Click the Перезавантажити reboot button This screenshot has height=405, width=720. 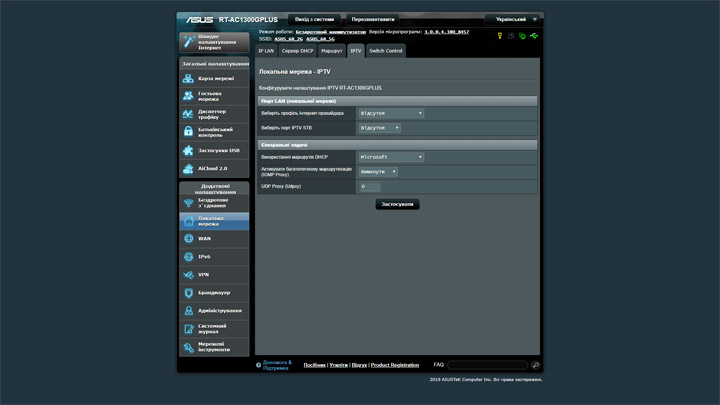tap(373, 19)
